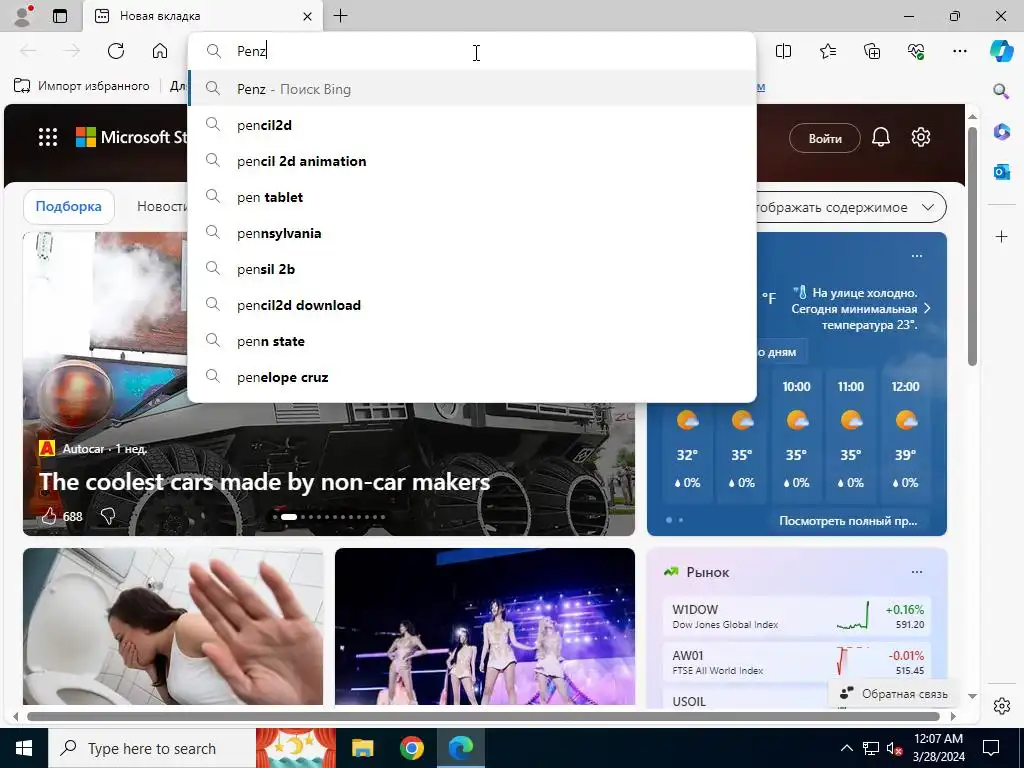Open the Windows Start button
The width and height of the screenshot is (1024, 768).
tap(24, 748)
